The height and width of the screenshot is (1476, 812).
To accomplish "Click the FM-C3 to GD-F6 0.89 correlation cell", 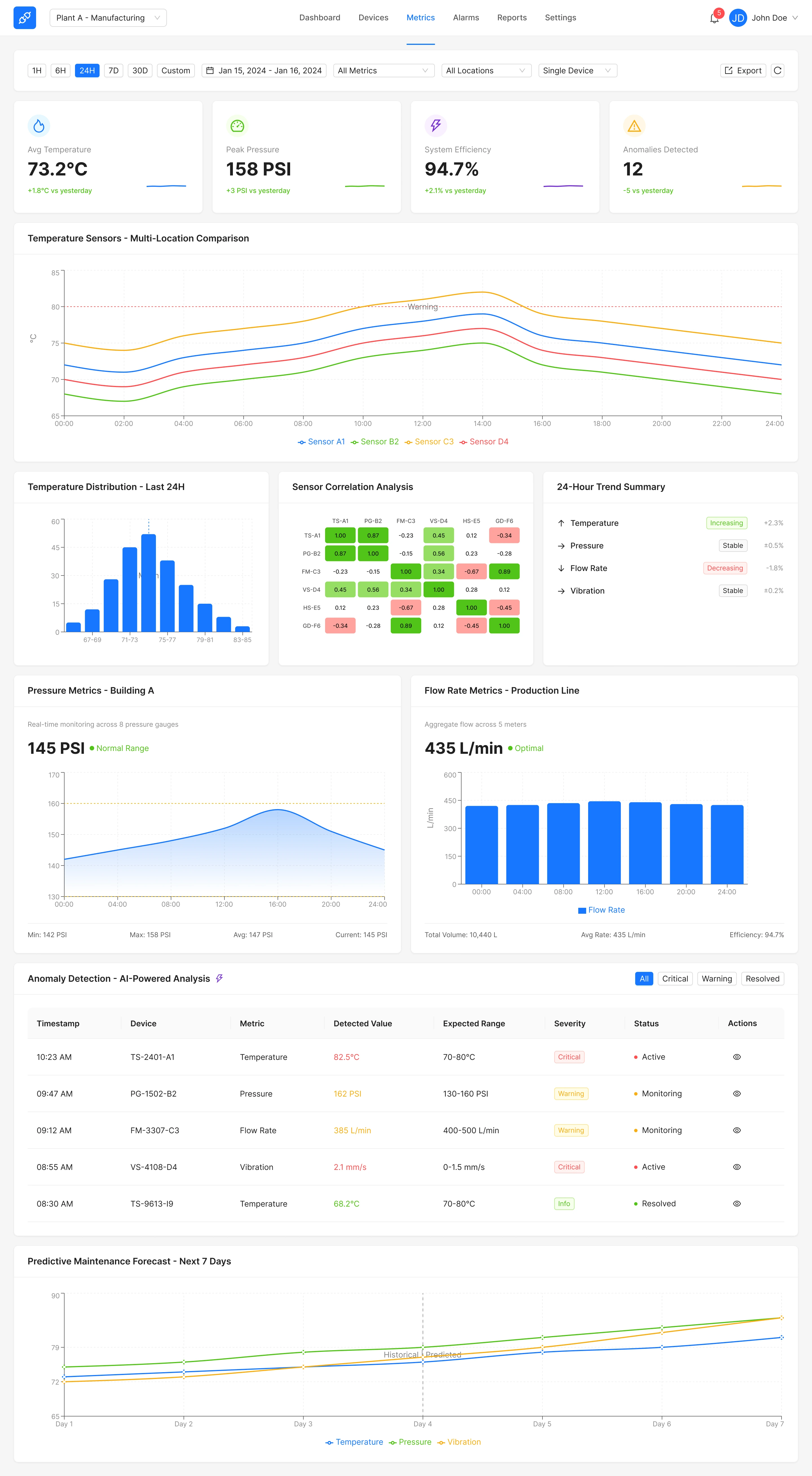I will [504, 572].
